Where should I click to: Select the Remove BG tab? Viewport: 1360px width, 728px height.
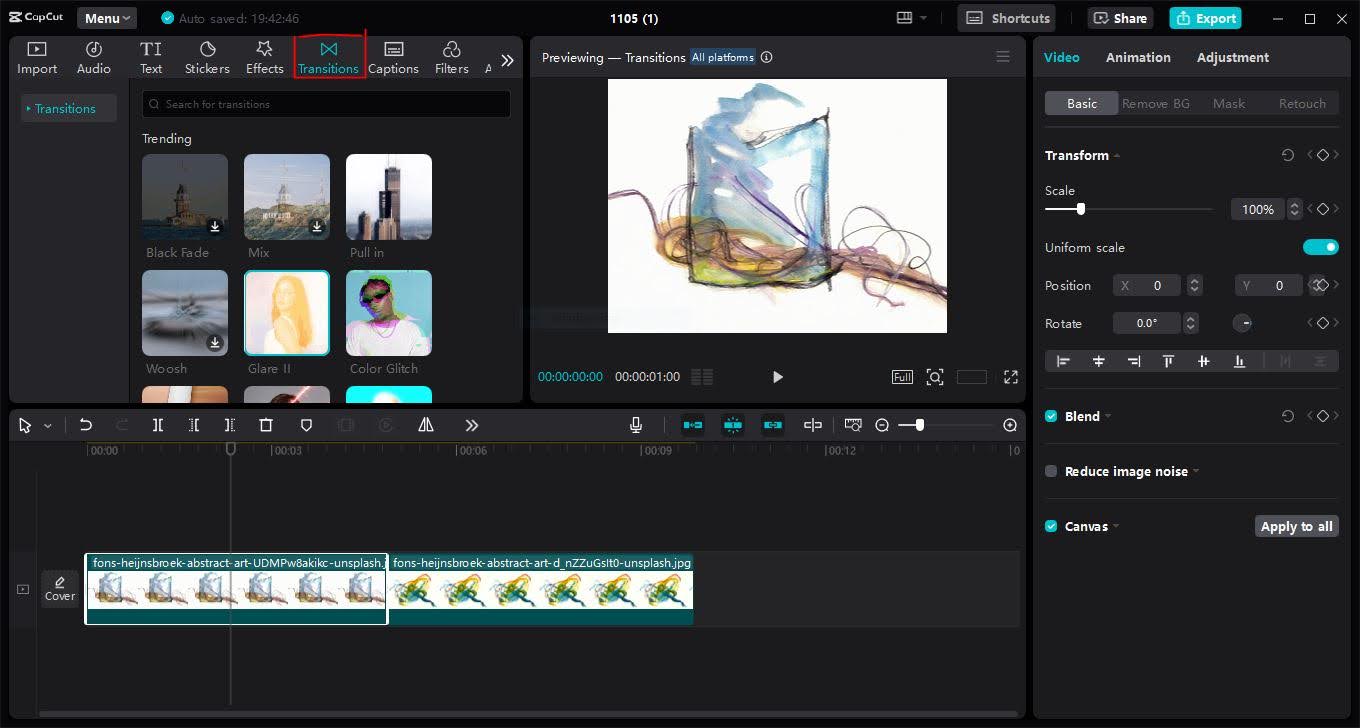tap(1156, 103)
